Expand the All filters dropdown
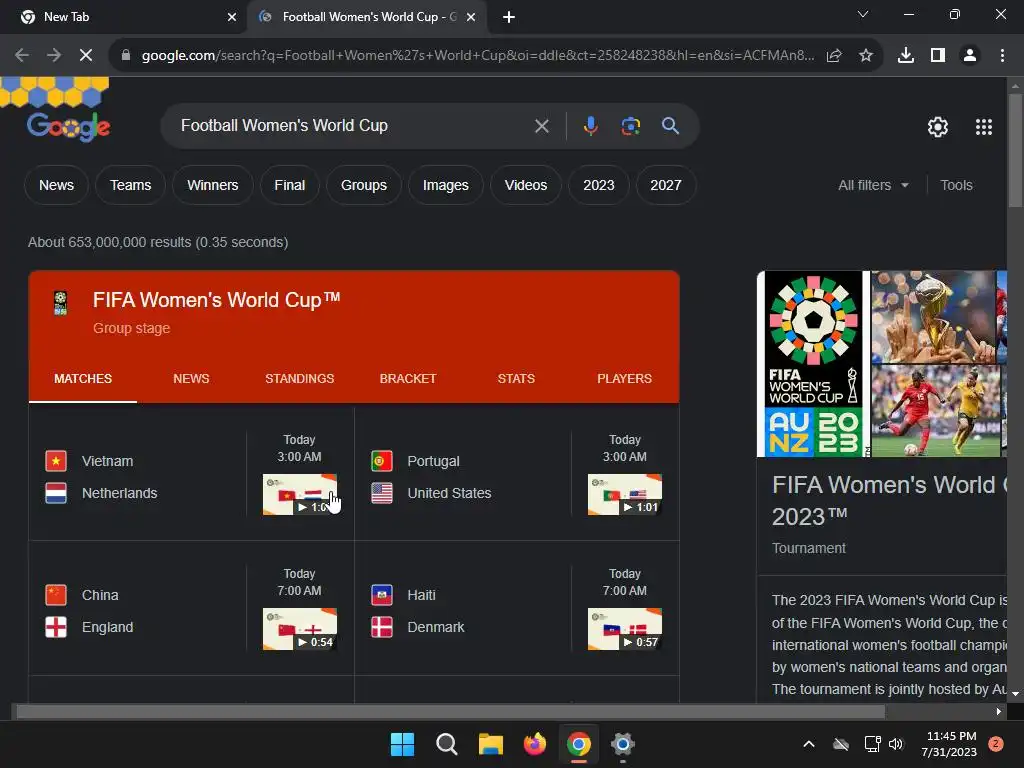 point(873,185)
